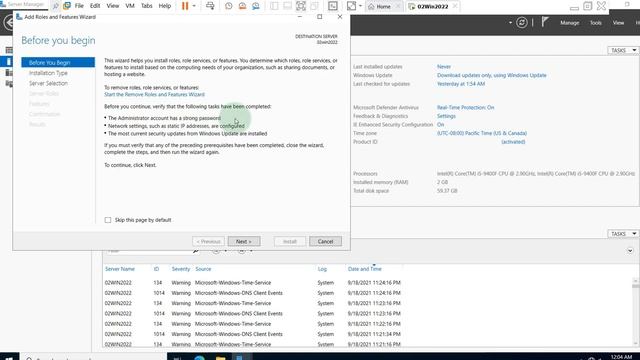Open the VMware Edit menu
The image size is (640, 360).
tap(95, 6)
